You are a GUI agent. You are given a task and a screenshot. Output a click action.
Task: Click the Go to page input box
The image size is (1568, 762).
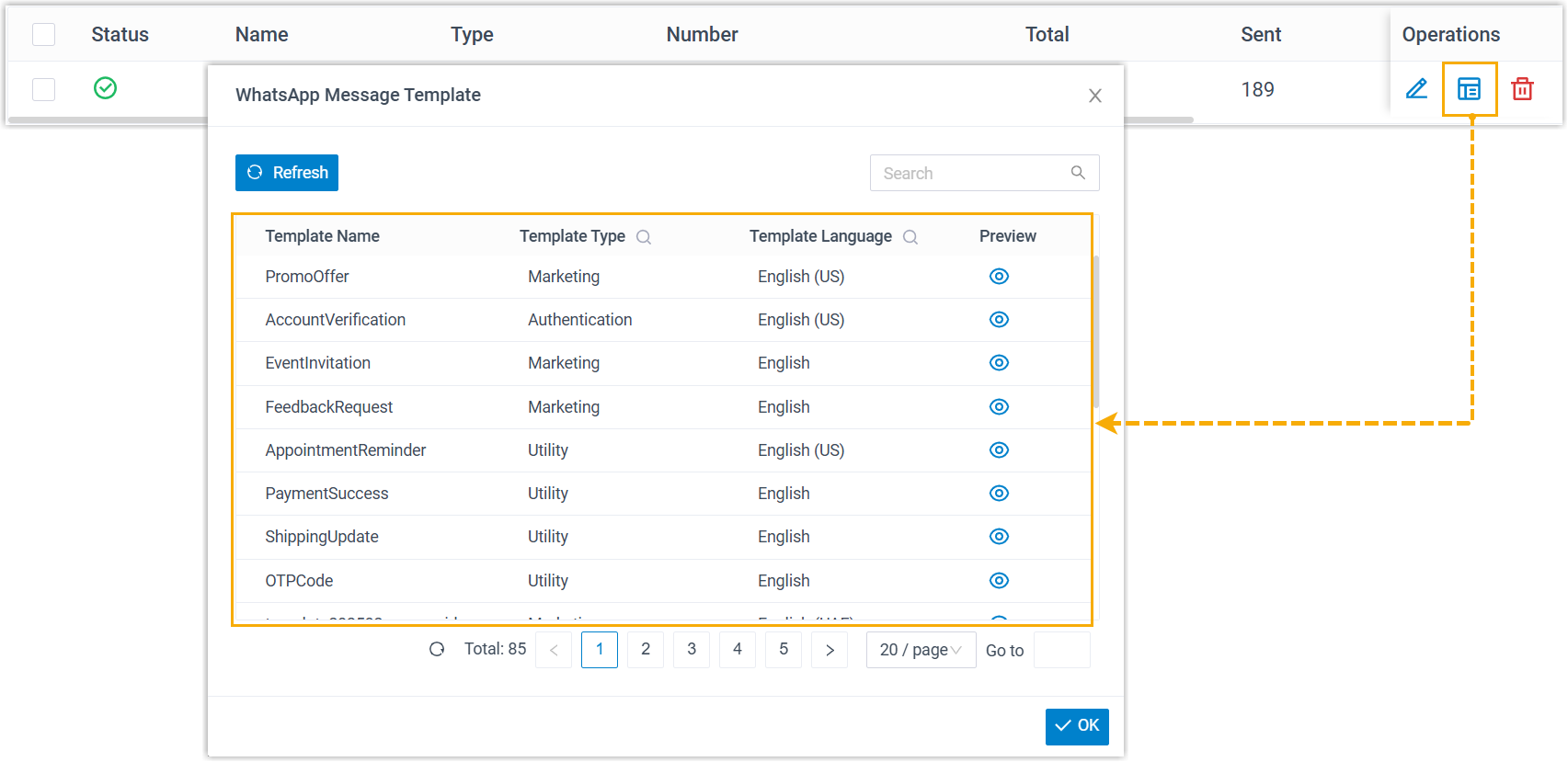pos(1061,650)
